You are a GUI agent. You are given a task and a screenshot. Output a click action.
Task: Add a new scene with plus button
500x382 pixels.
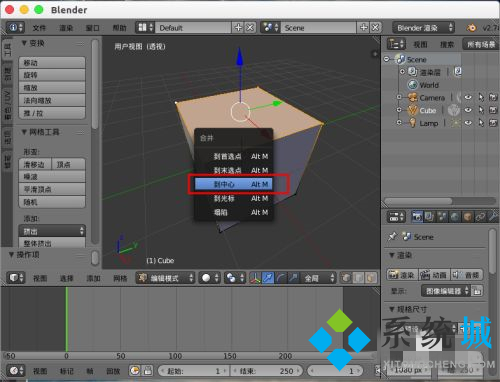364,27
